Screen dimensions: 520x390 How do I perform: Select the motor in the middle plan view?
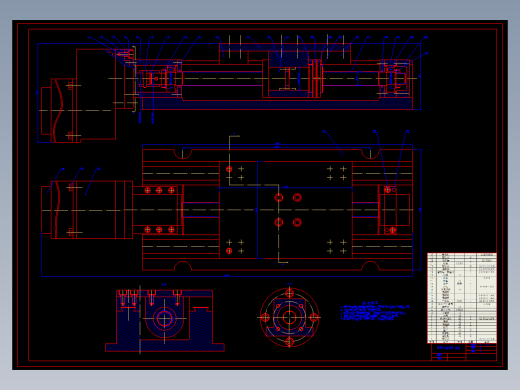[x=87, y=210]
